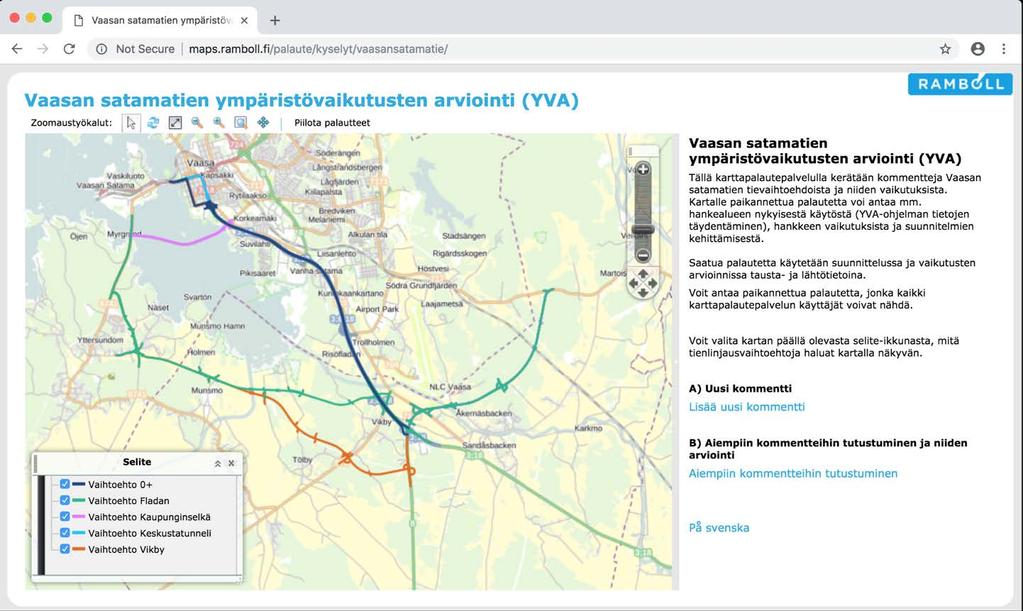Screen dimensions: 1023x611
Task: Click the browser address bar URL
Action: pyautogui.click(x=318, y=49)
